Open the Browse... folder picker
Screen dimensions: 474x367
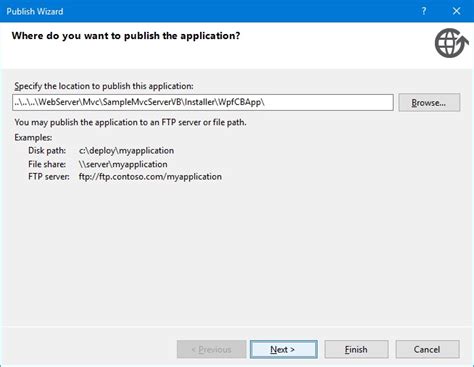point(429,103)
